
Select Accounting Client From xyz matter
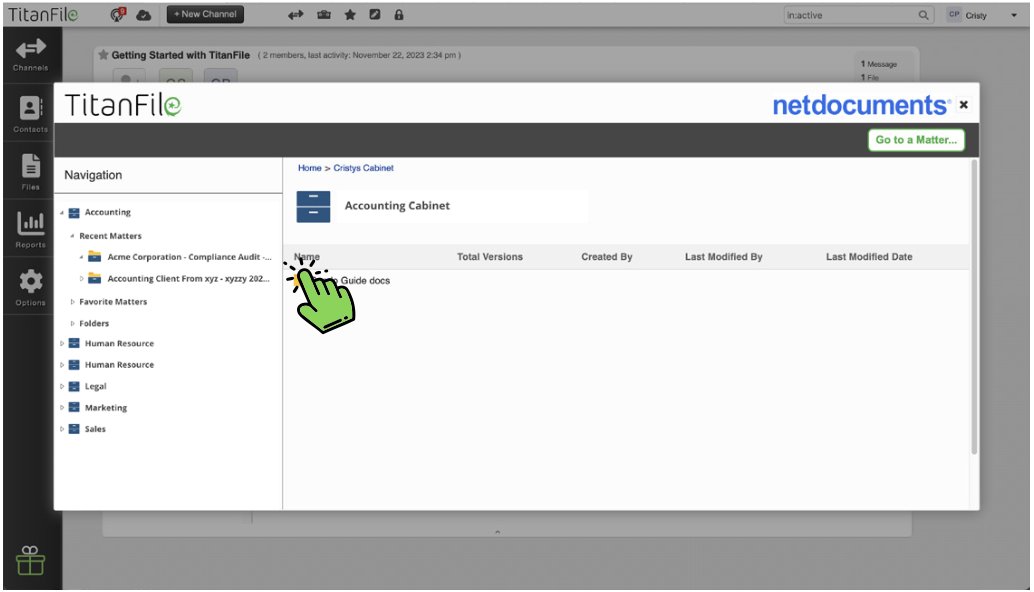point(189,279)
